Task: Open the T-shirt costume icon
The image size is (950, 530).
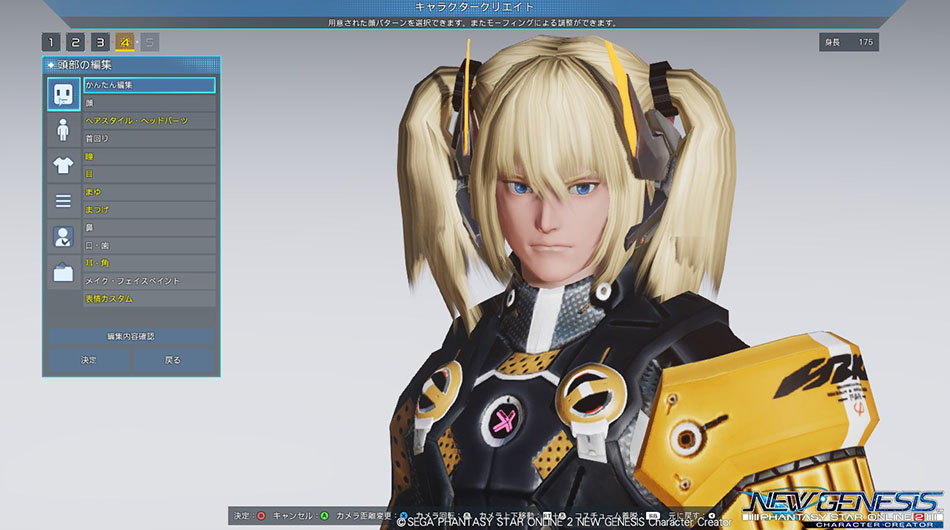Action: pyautogui.click(x=64, y=165)
